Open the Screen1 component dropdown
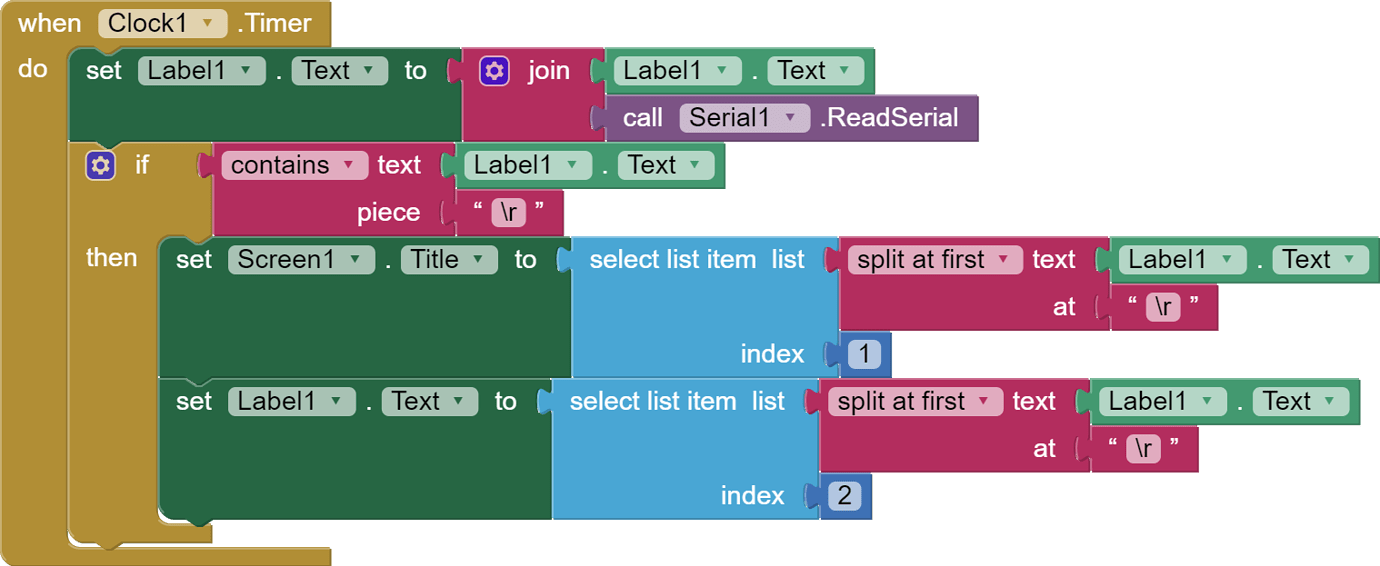This screenshot has width=1380, height=566. [300, 260]
